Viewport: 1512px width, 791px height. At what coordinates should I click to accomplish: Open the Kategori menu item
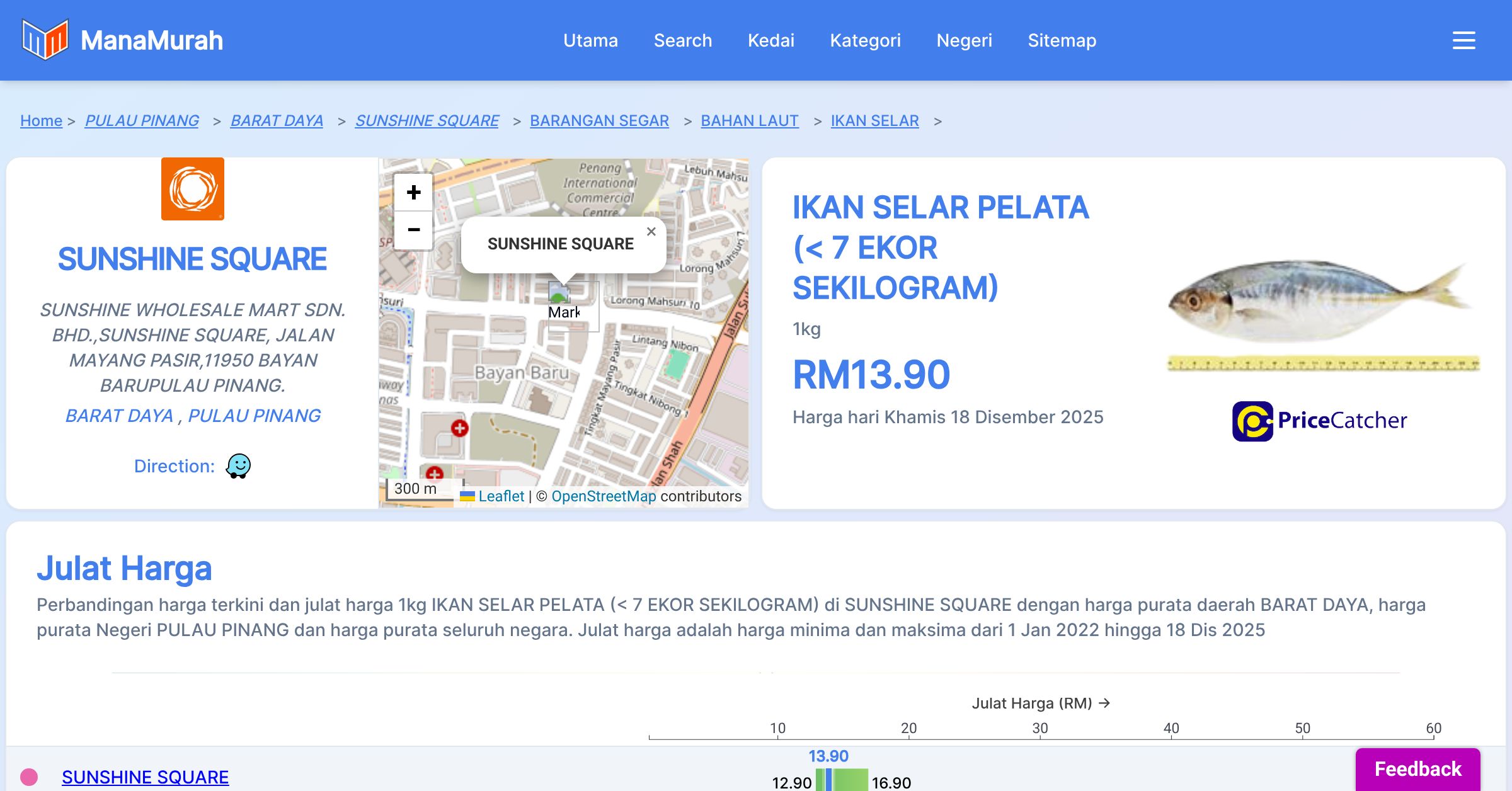[x=865, y=40]
